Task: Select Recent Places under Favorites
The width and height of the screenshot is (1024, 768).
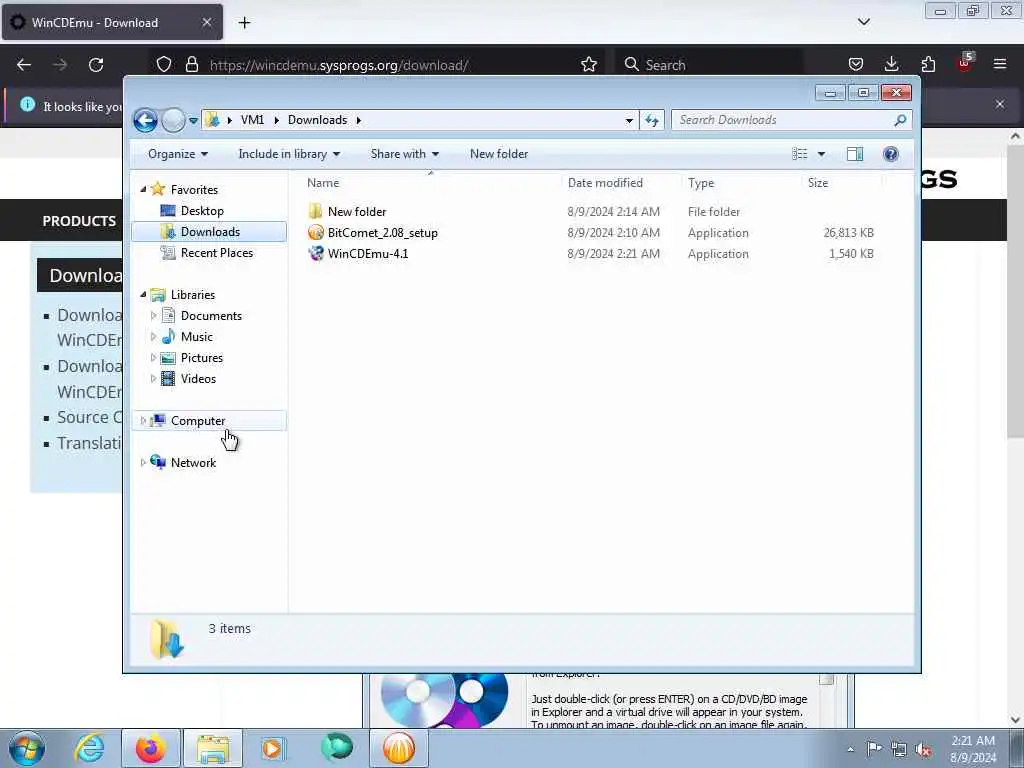Action: click(x=216, y=253)
